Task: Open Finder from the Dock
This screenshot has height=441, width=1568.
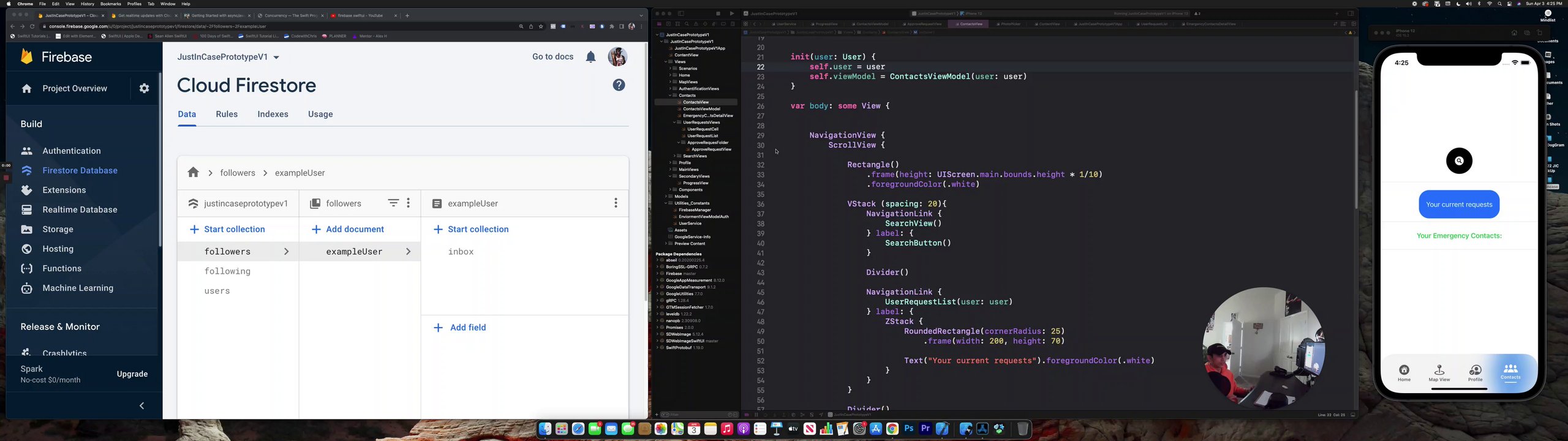Action: coord(545,429)
